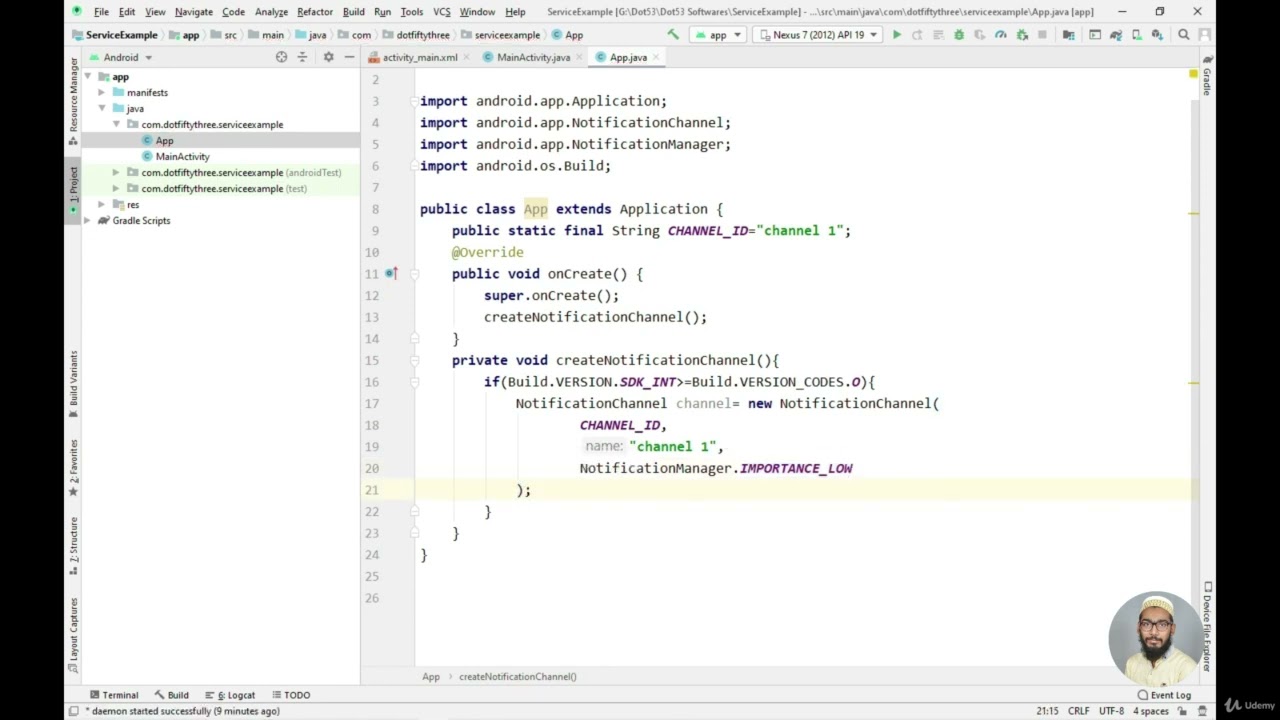
Task: Click the Stop button in toolbar
Action: point(1042,35)
